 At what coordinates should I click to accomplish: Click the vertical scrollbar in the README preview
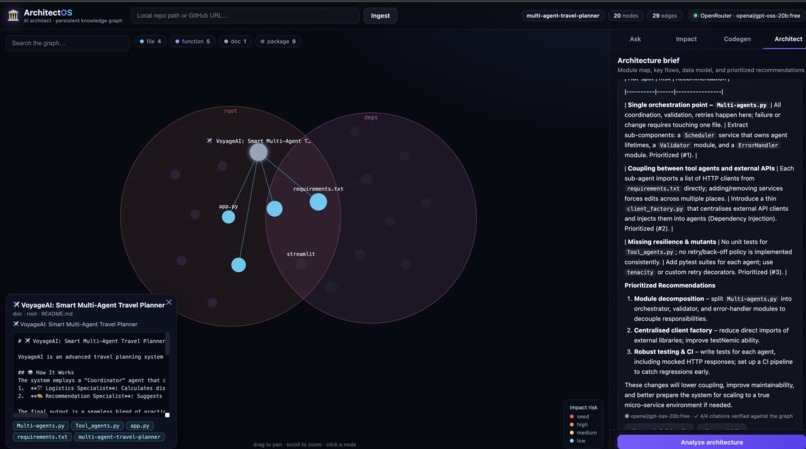[167, 344]
